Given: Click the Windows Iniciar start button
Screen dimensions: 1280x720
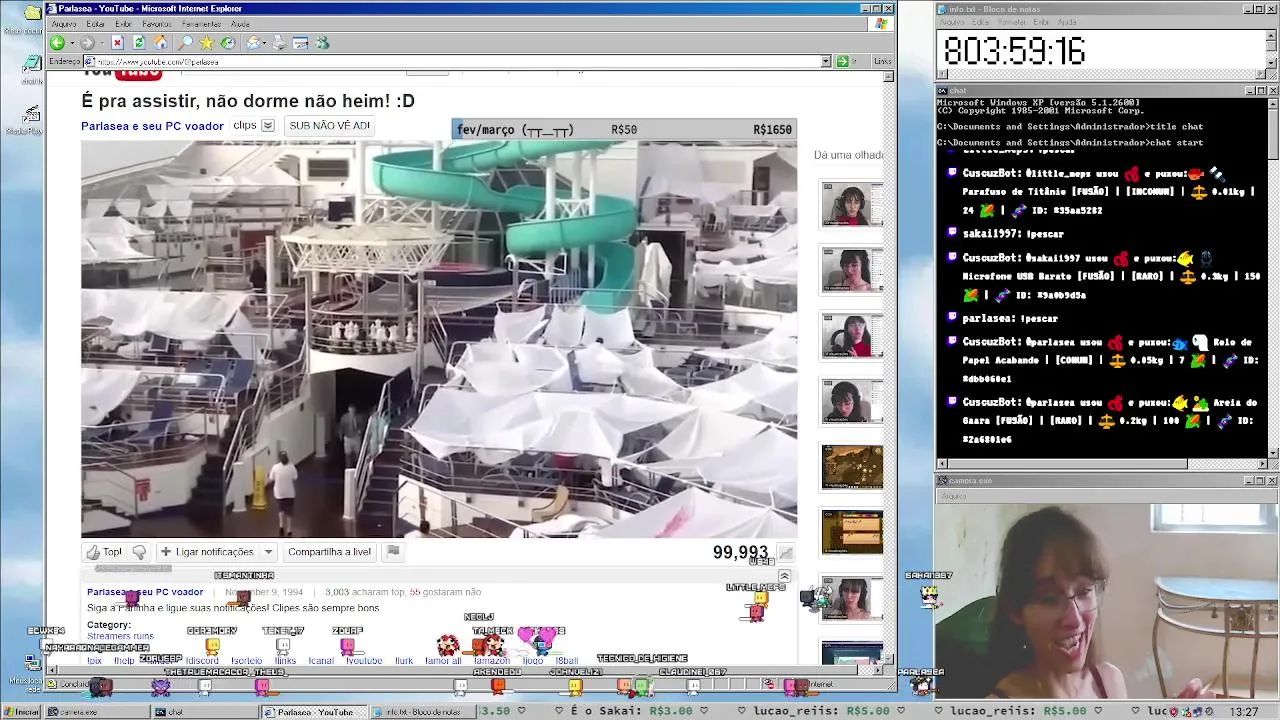Looking at the screenshot, I should pos(22,712).
